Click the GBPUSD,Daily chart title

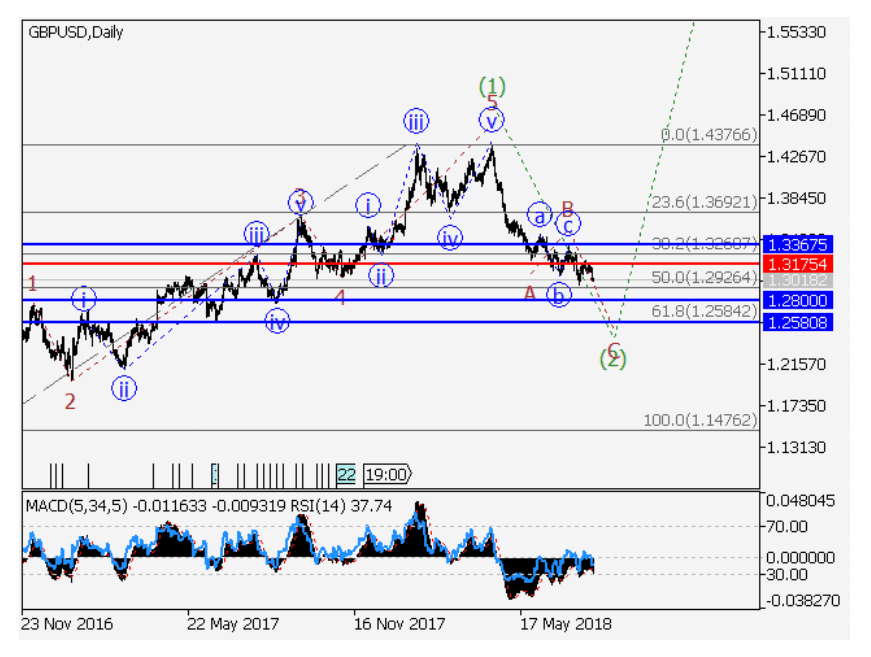coord(76,32)
